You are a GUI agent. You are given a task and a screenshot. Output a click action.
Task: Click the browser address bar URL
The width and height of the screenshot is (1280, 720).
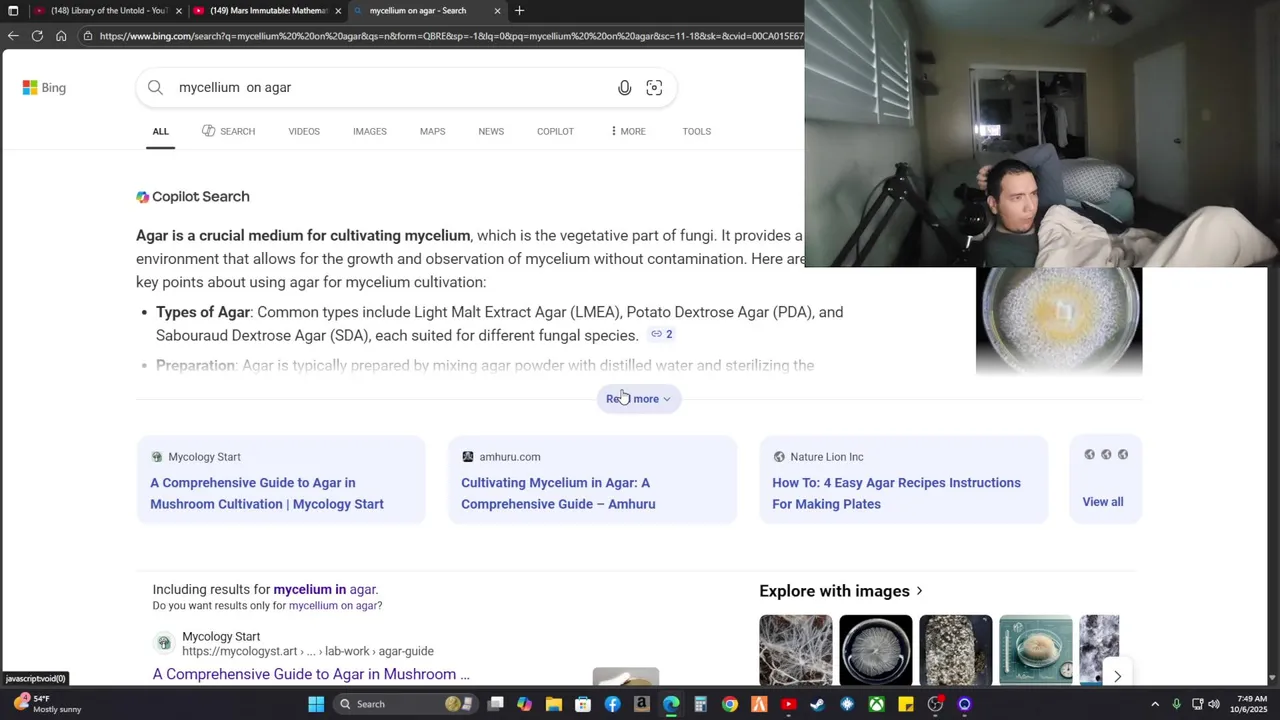(x=450, y=36)
